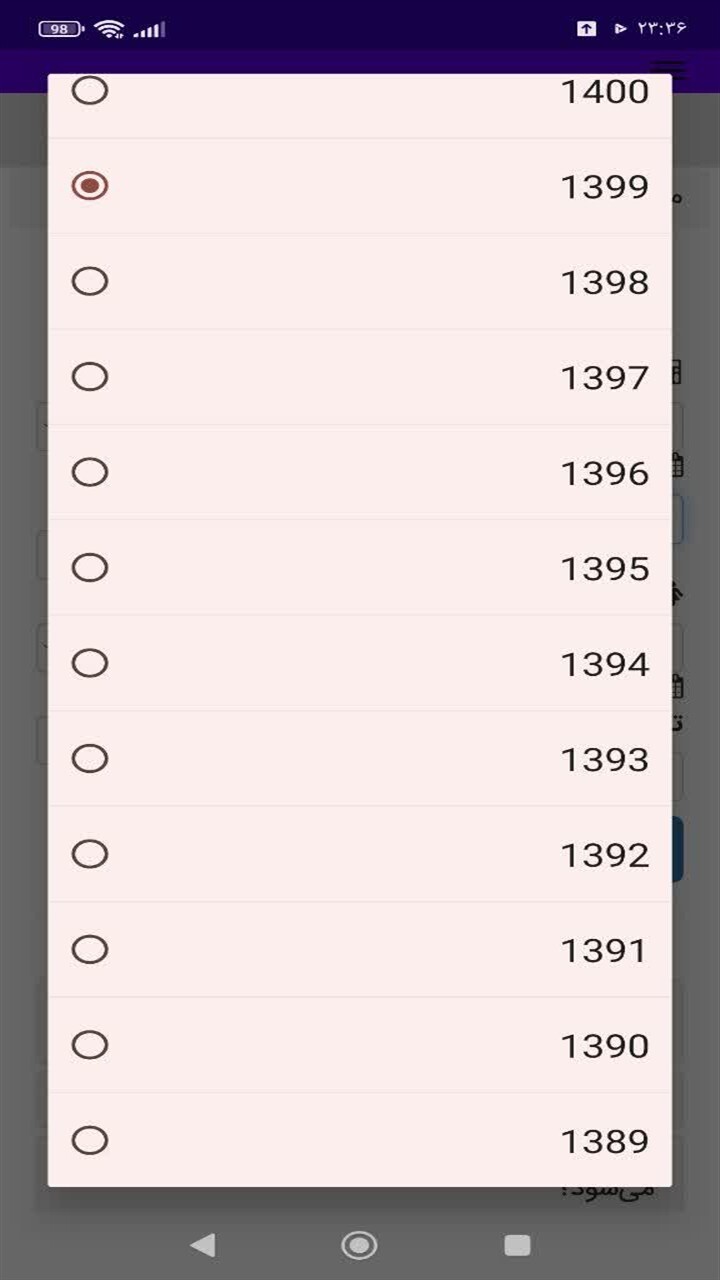Image resolution: width=720 pixels, height=1280 pixels.
Task: Select the 1390 radio button
Action: point(90,1045)
